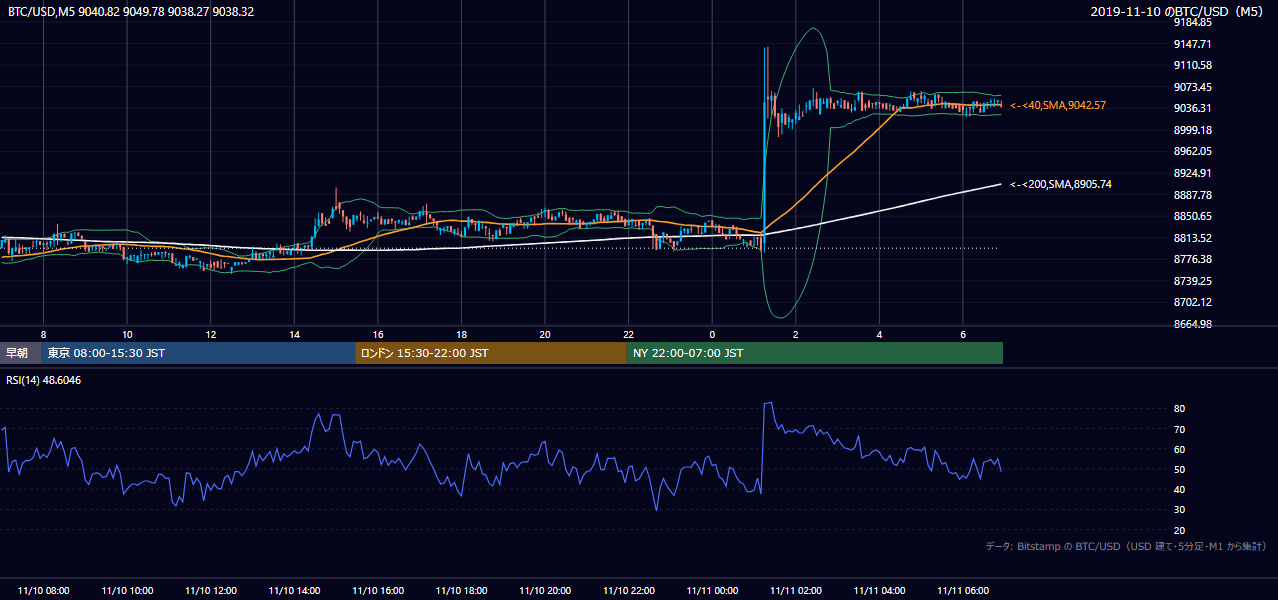This screenshot has width=1278, height=600.
Task: Click RSI axis level 50
Action: tap(1180, 470)
